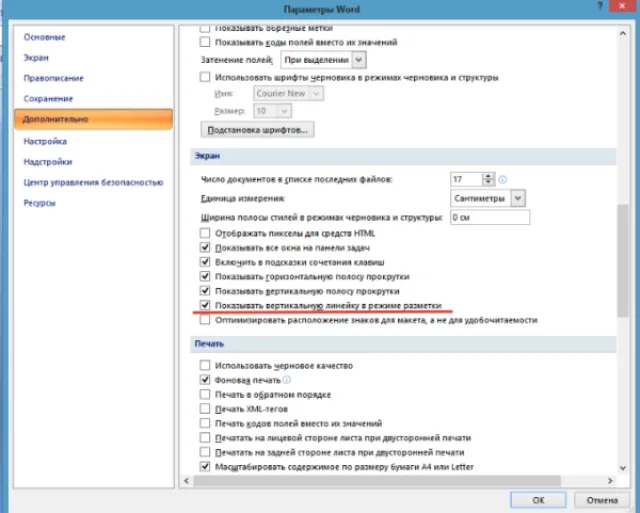
Task: Click info icon beside Фоновая печать
Action: (x=287, y=380)
